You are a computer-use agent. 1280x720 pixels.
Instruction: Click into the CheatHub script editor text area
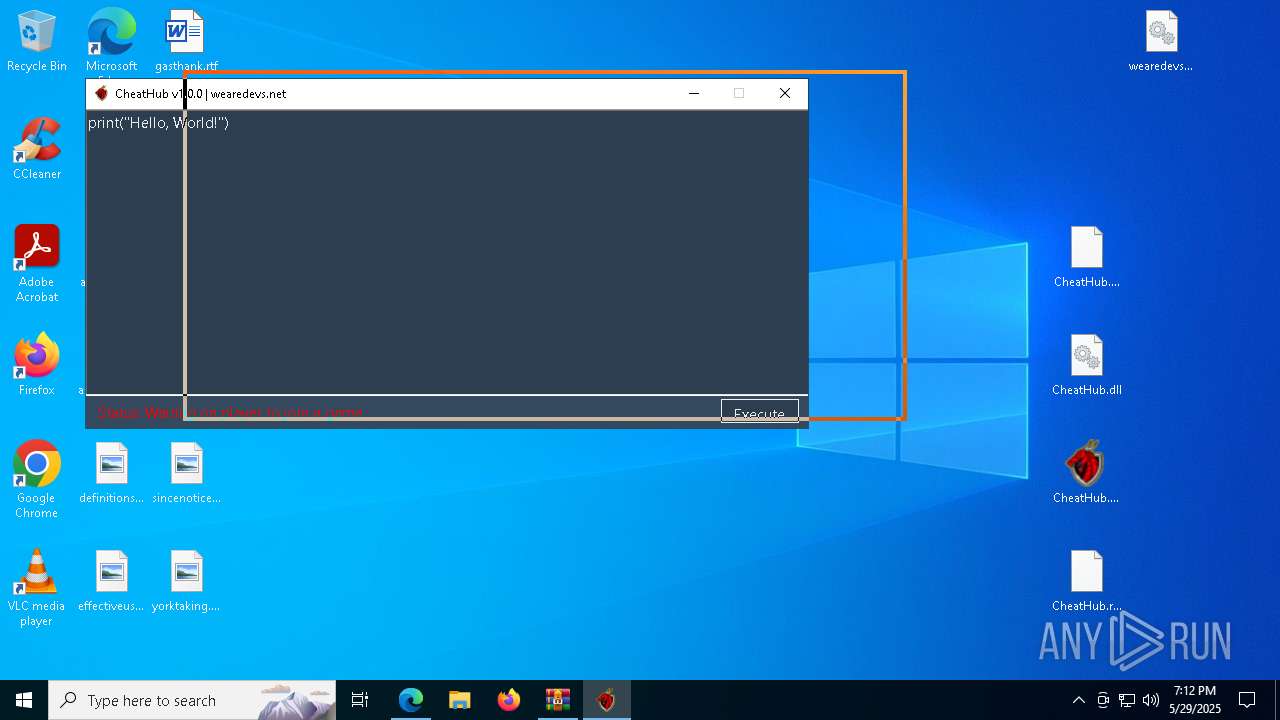[447, 252]
